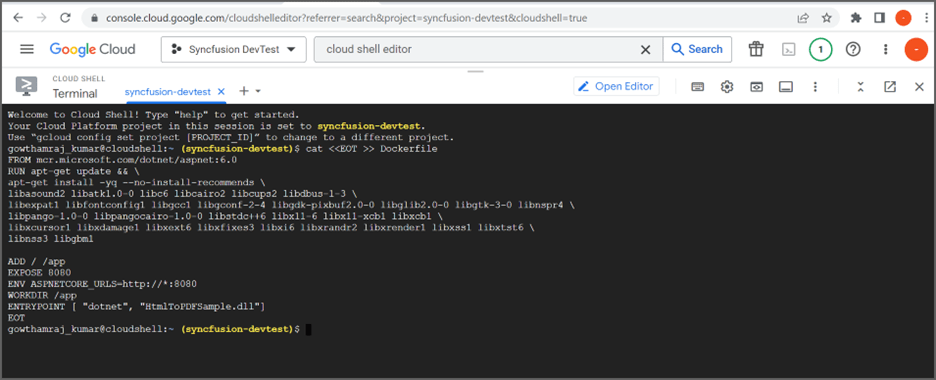
Task: Open Google Cloud settings three-dot menu
Action: tap(886, 50)
